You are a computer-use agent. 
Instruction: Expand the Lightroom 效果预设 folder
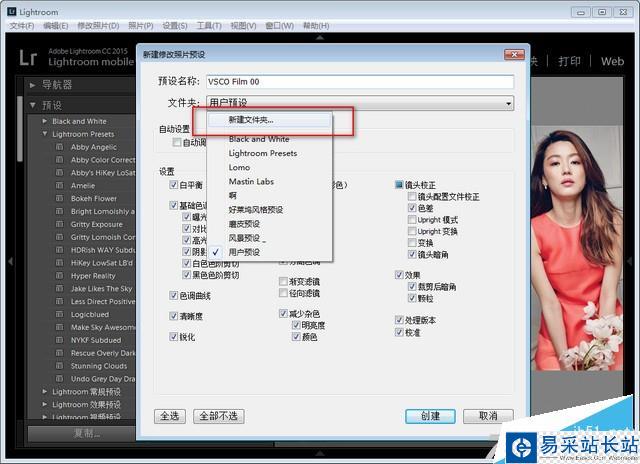(44, 404)
